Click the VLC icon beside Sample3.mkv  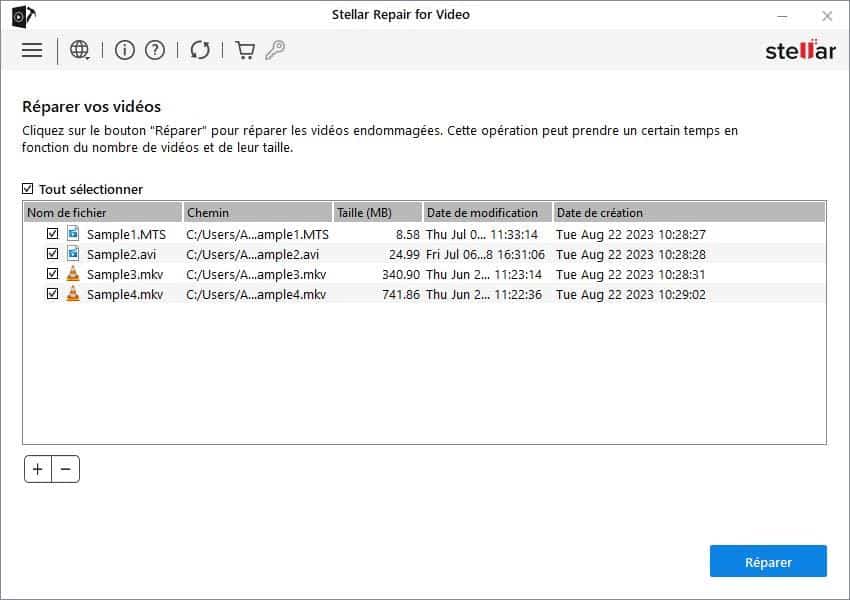73,274
